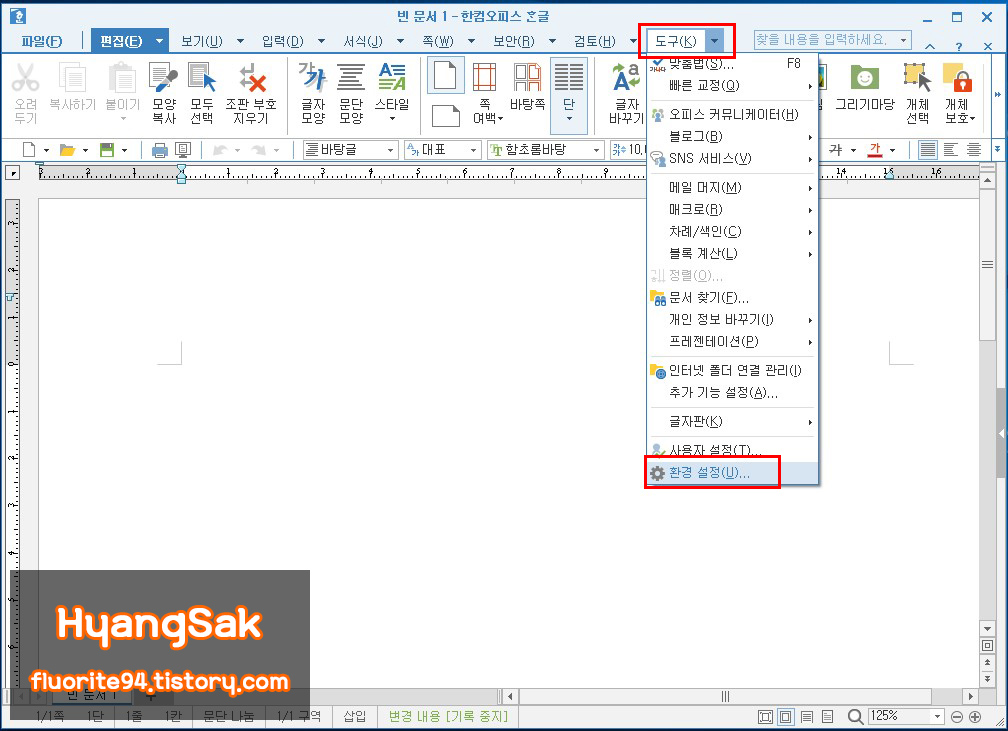This screenshot has height=731, width=1008.
Task: Open 메일 머지 submenu
Action: click(x=732, y=188)
